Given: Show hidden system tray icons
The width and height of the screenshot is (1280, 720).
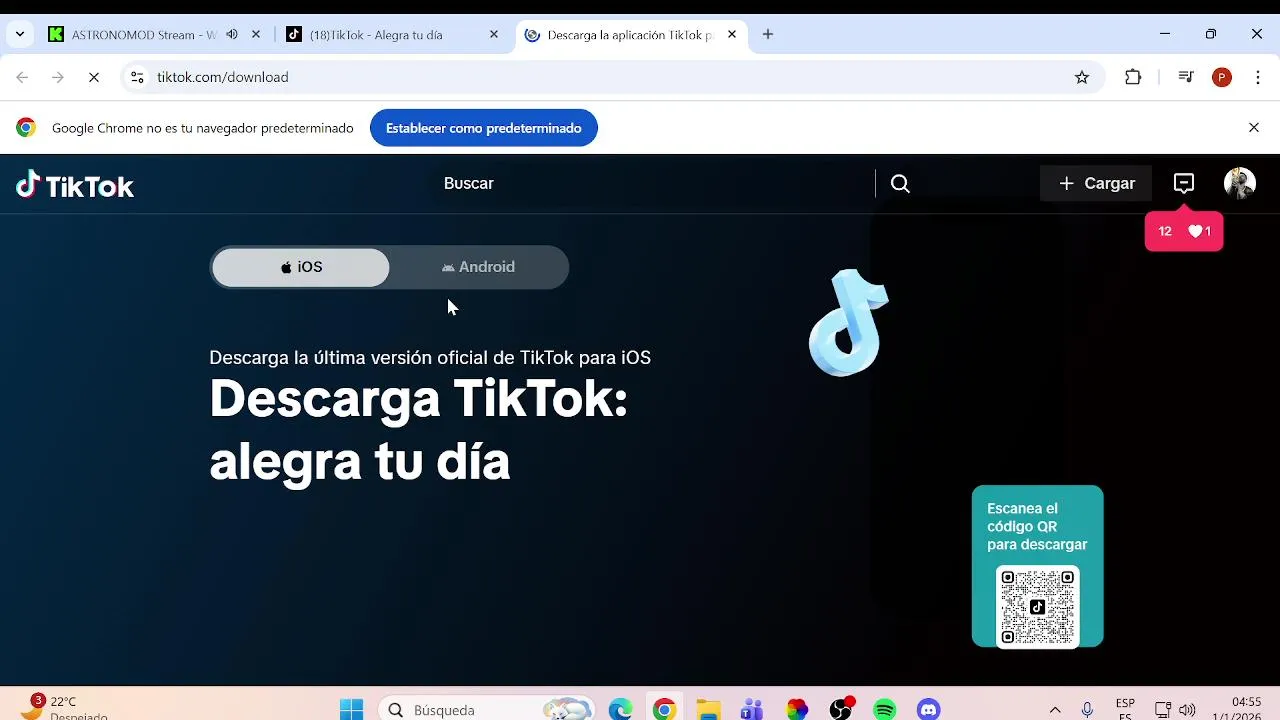Looking at the screenshot, I should [1054, 709].
